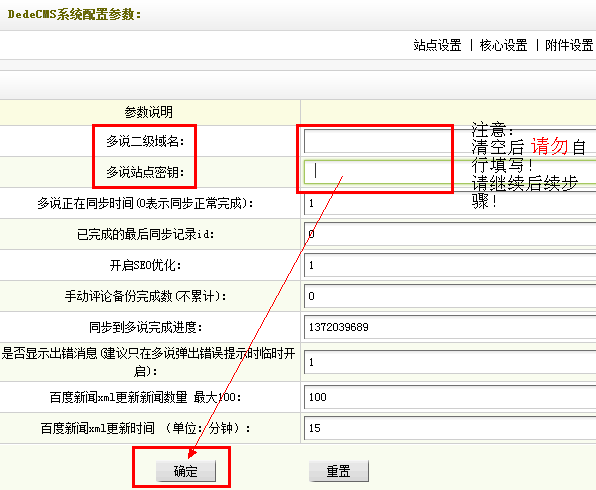
Task: Open the 站点设置 tab
Action: [437, 45]
